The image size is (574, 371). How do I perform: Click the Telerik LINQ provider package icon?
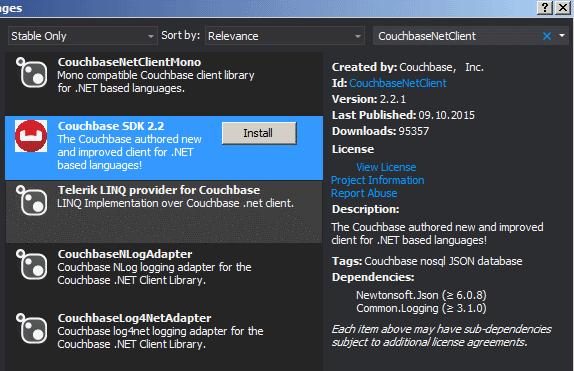31,200
